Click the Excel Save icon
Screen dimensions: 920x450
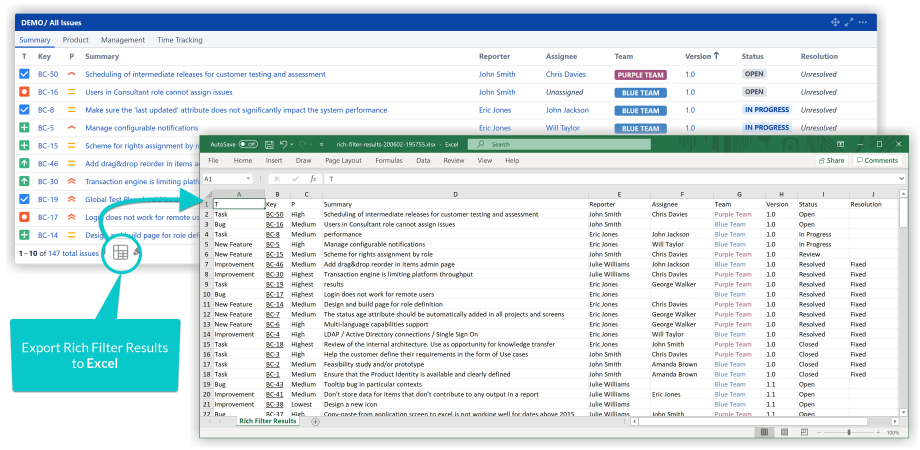click(270, 145)
